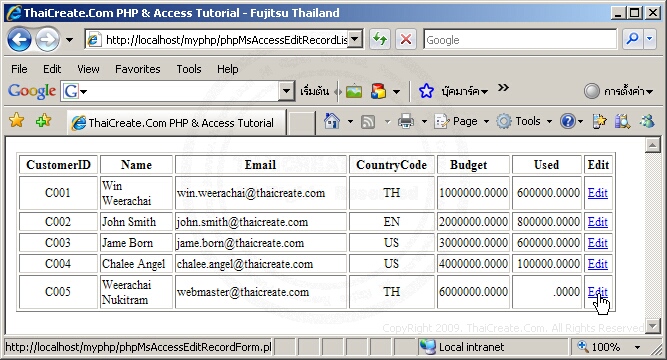Image resolution: width=667 pixels, height=360 pixels.
Task: Open Favorites Center with the yellow star
Action: click(17, 121)
